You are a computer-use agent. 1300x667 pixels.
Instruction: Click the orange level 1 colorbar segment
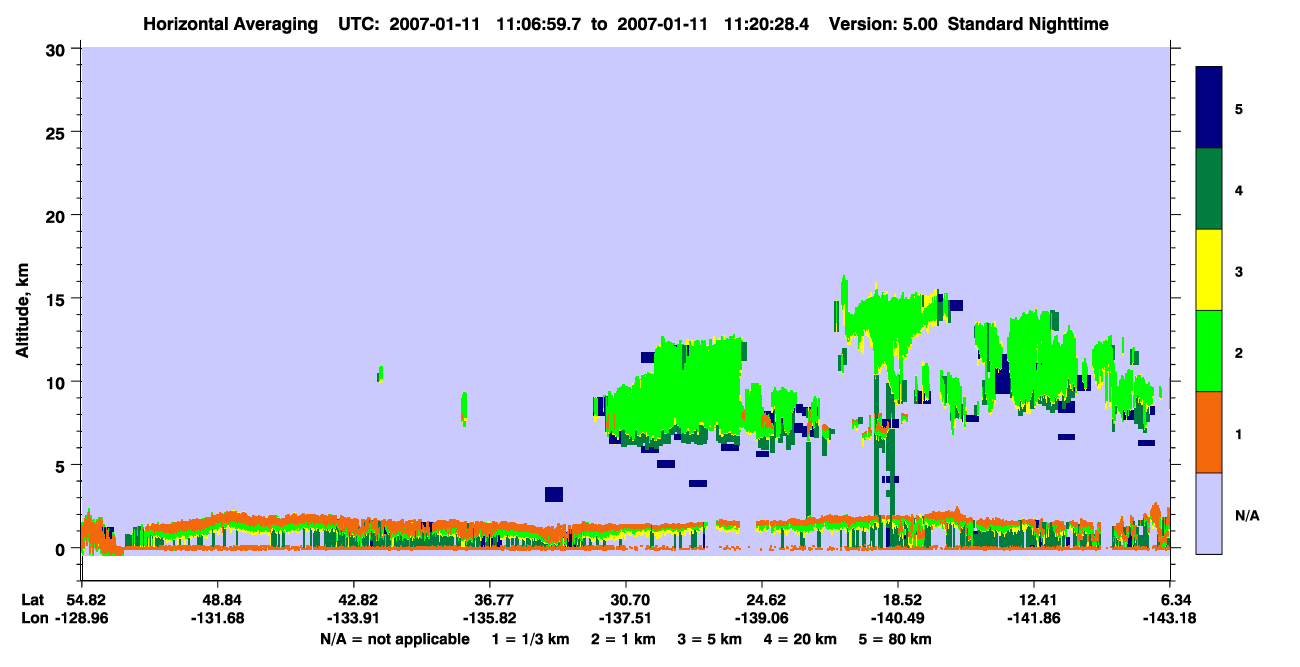(1209, 432)
